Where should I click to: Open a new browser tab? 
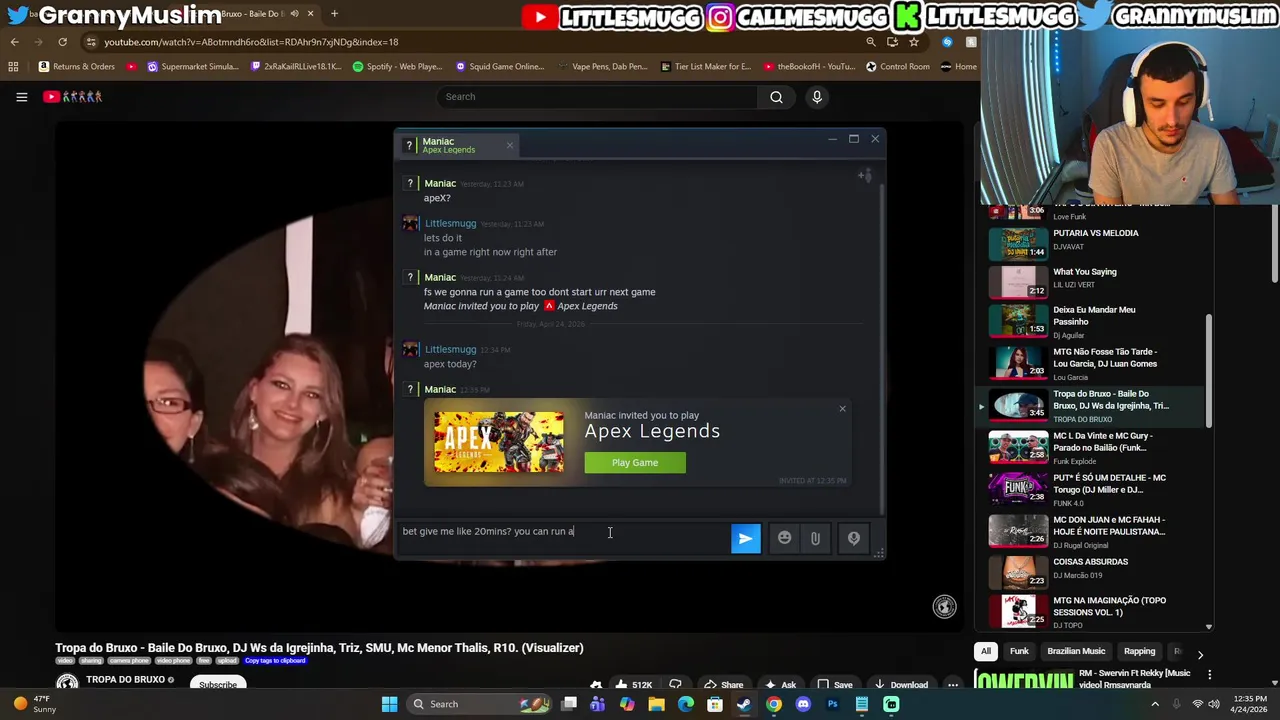pos(334,14)
